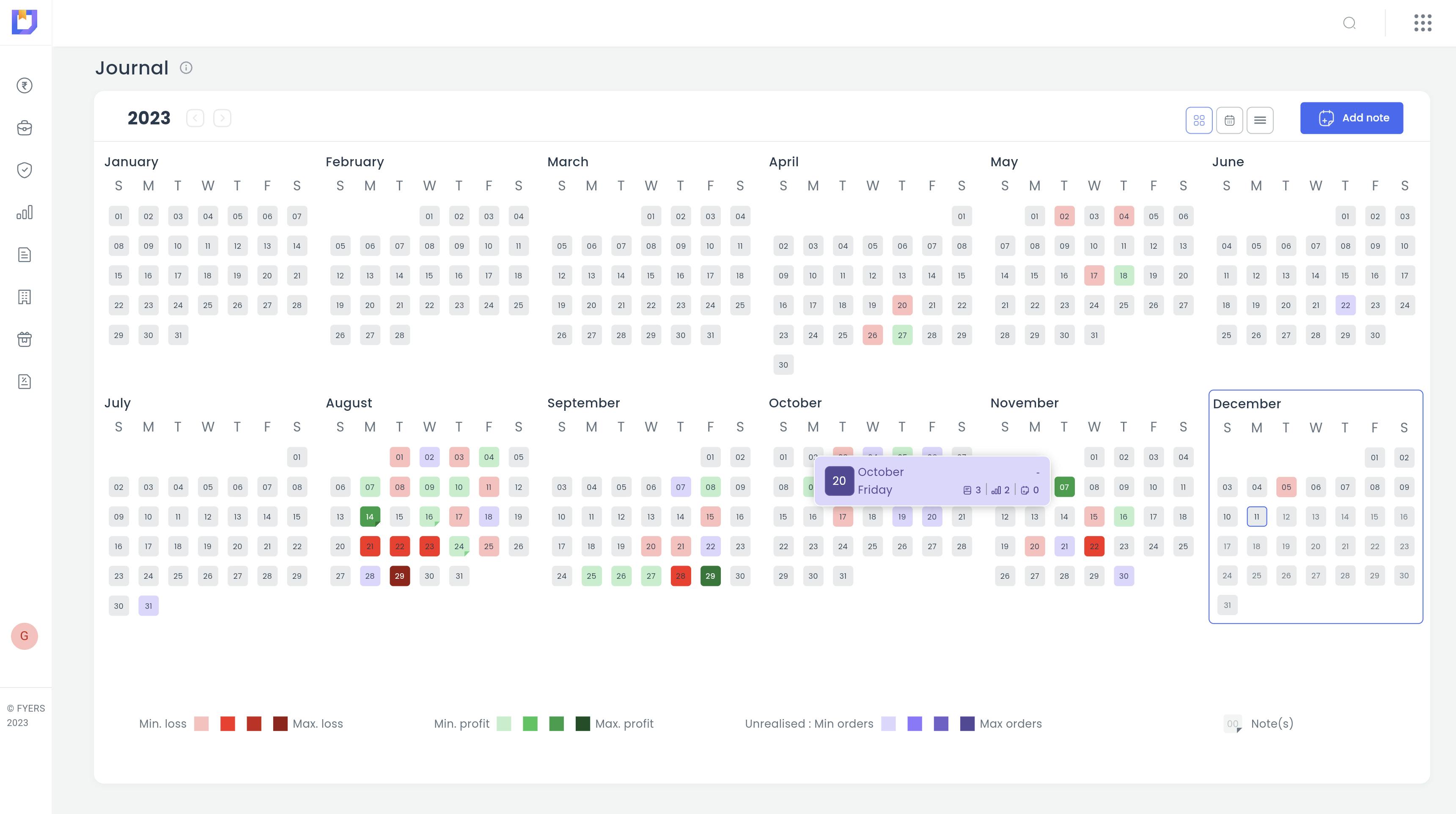Viewport: 1456px width, 814px height.
Task: Open the search icon in header
Action: pos(1349,23)
